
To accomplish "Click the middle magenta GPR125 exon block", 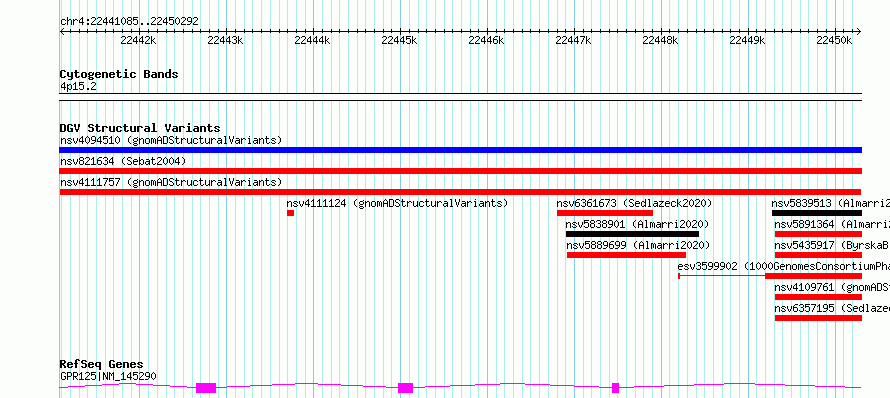I will (405, 388).
